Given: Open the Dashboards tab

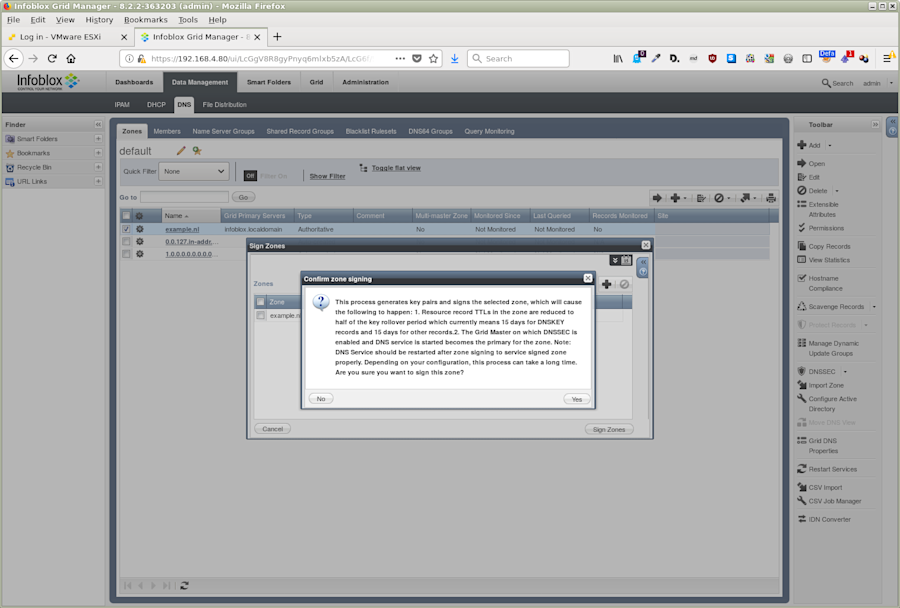Looking at the screenshot, I should click(134, 82).
